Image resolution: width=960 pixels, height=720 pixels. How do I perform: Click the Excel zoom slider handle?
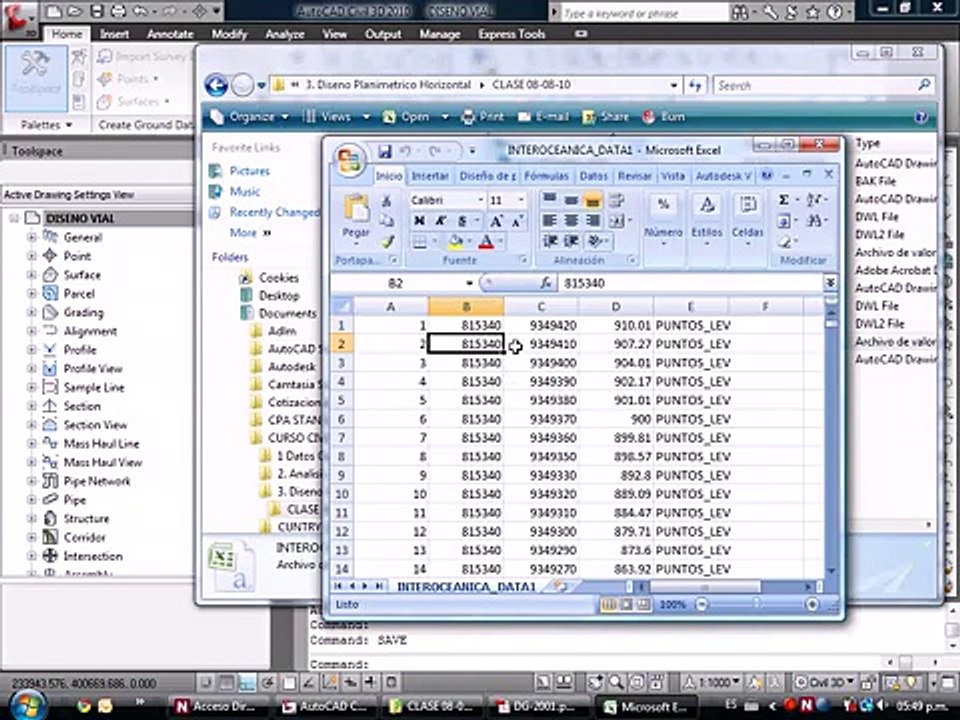757,604
